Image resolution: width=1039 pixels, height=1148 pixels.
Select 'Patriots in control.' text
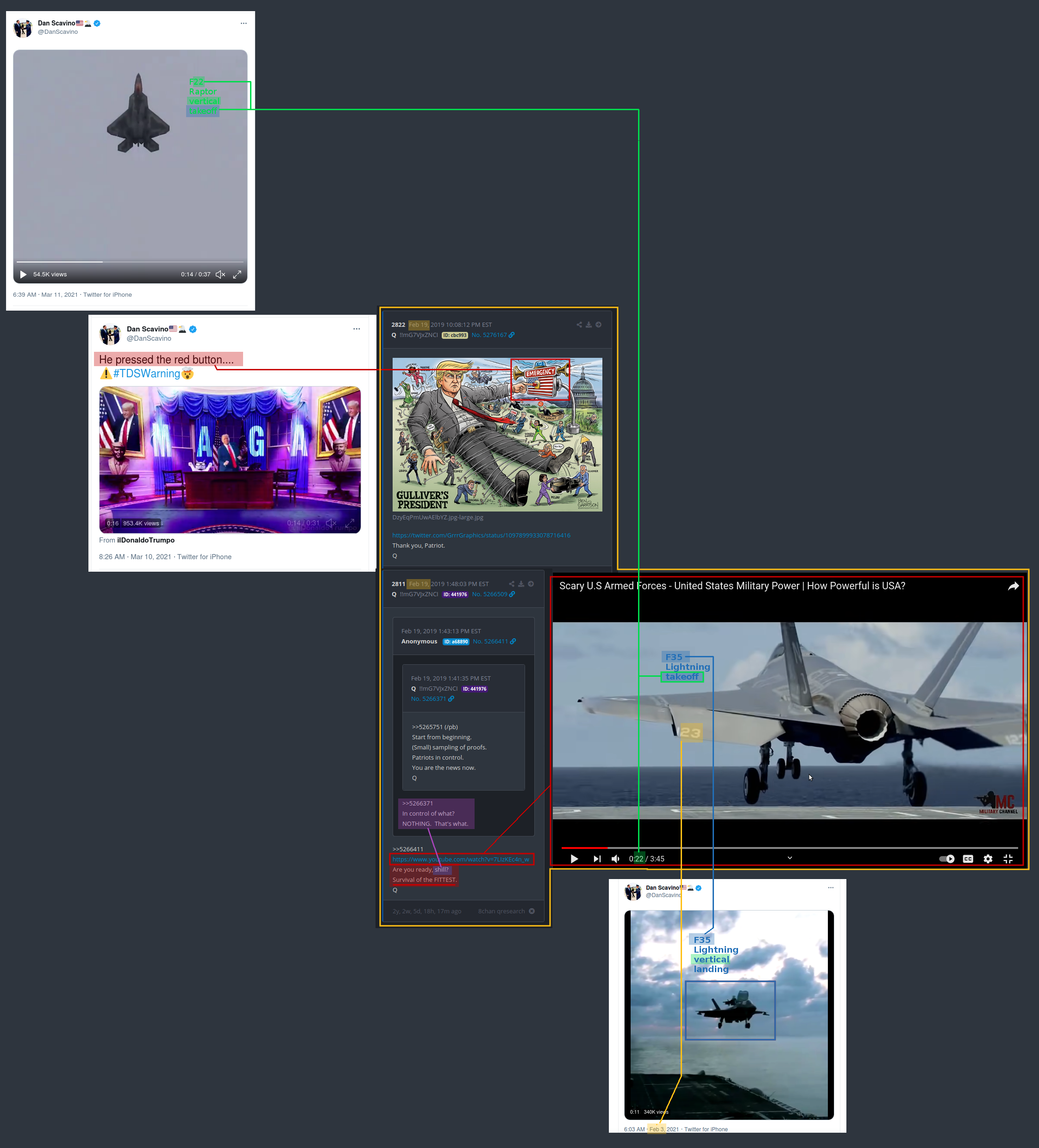coord(438,757)
